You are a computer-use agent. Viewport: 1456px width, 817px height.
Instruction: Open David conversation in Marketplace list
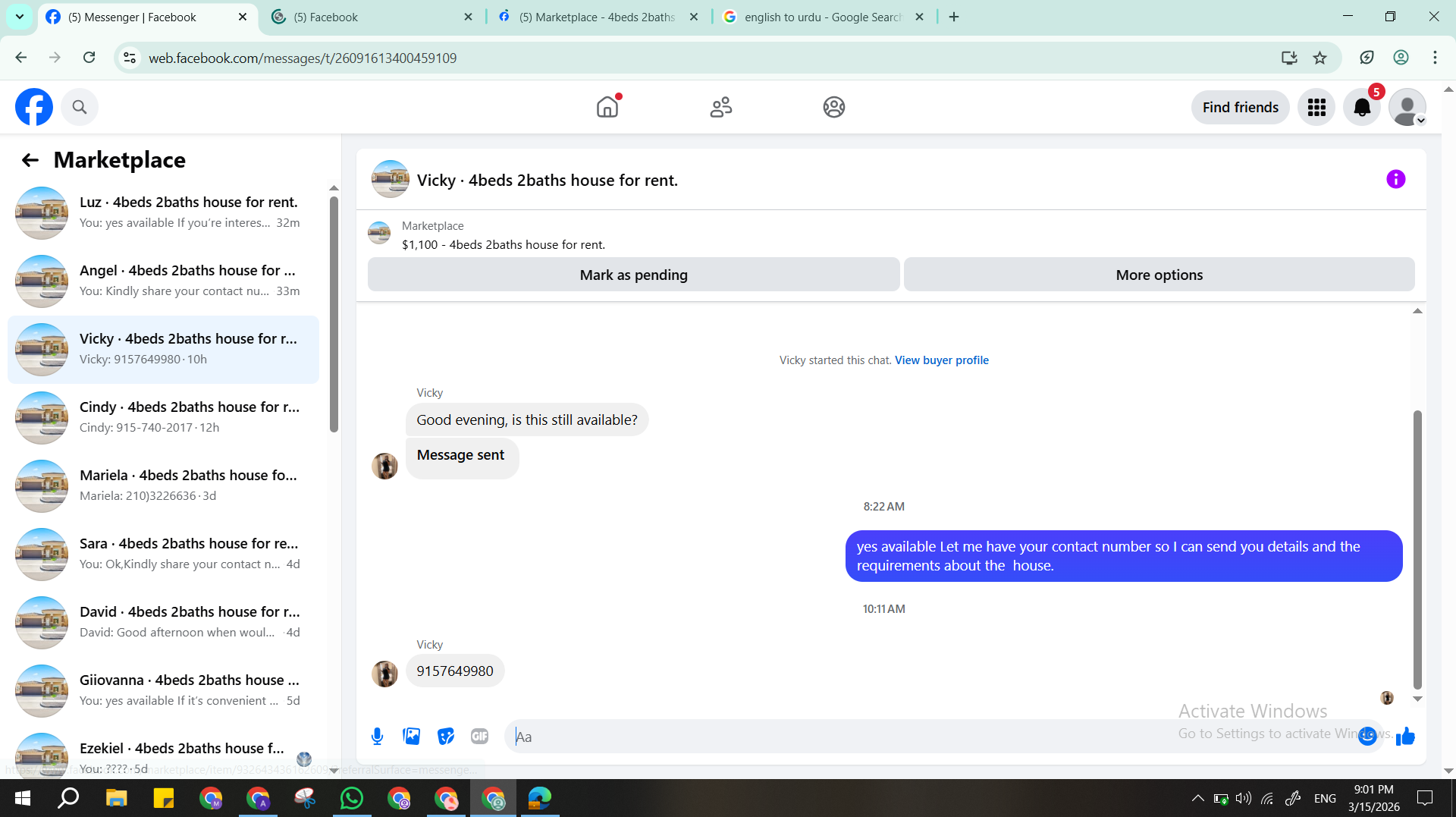163,622
